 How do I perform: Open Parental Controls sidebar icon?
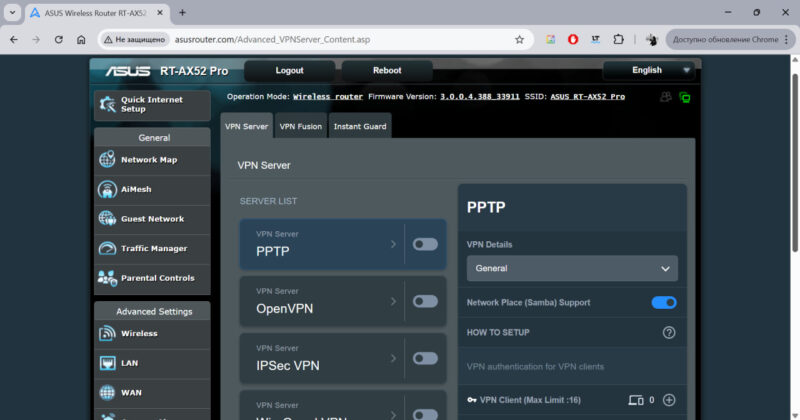coord(107,278)
